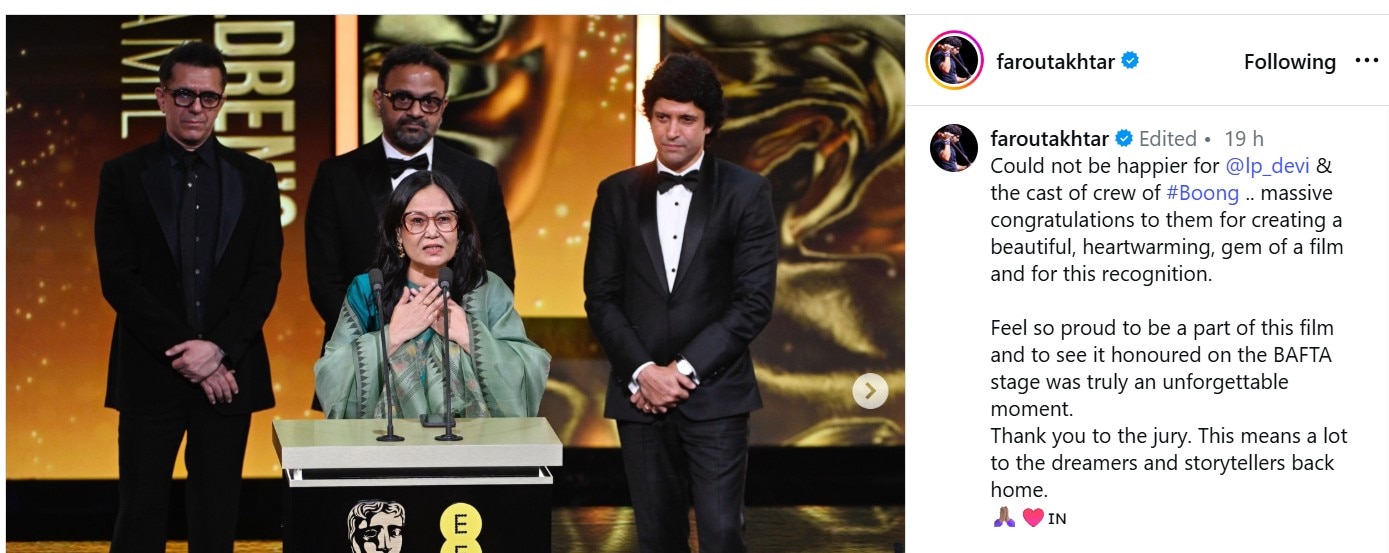Click the small avatar beside the caption

tap(954, 148)
